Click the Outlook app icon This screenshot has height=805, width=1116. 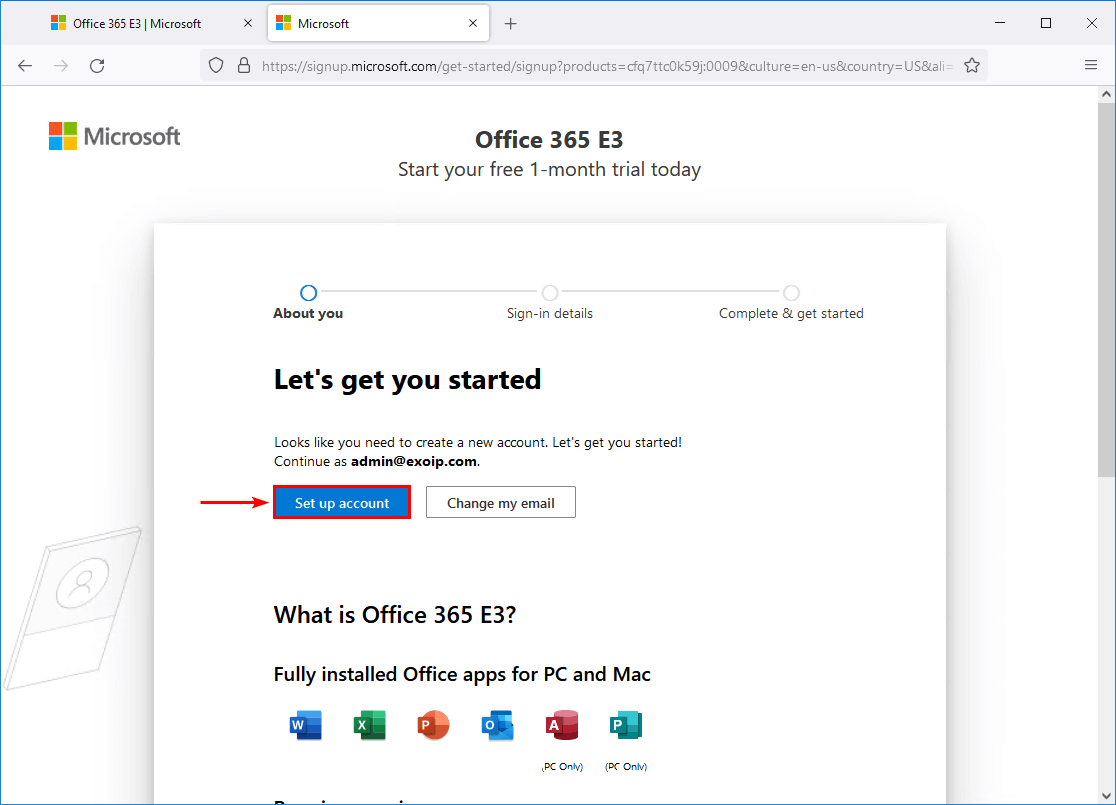click(x=498, y=725)
